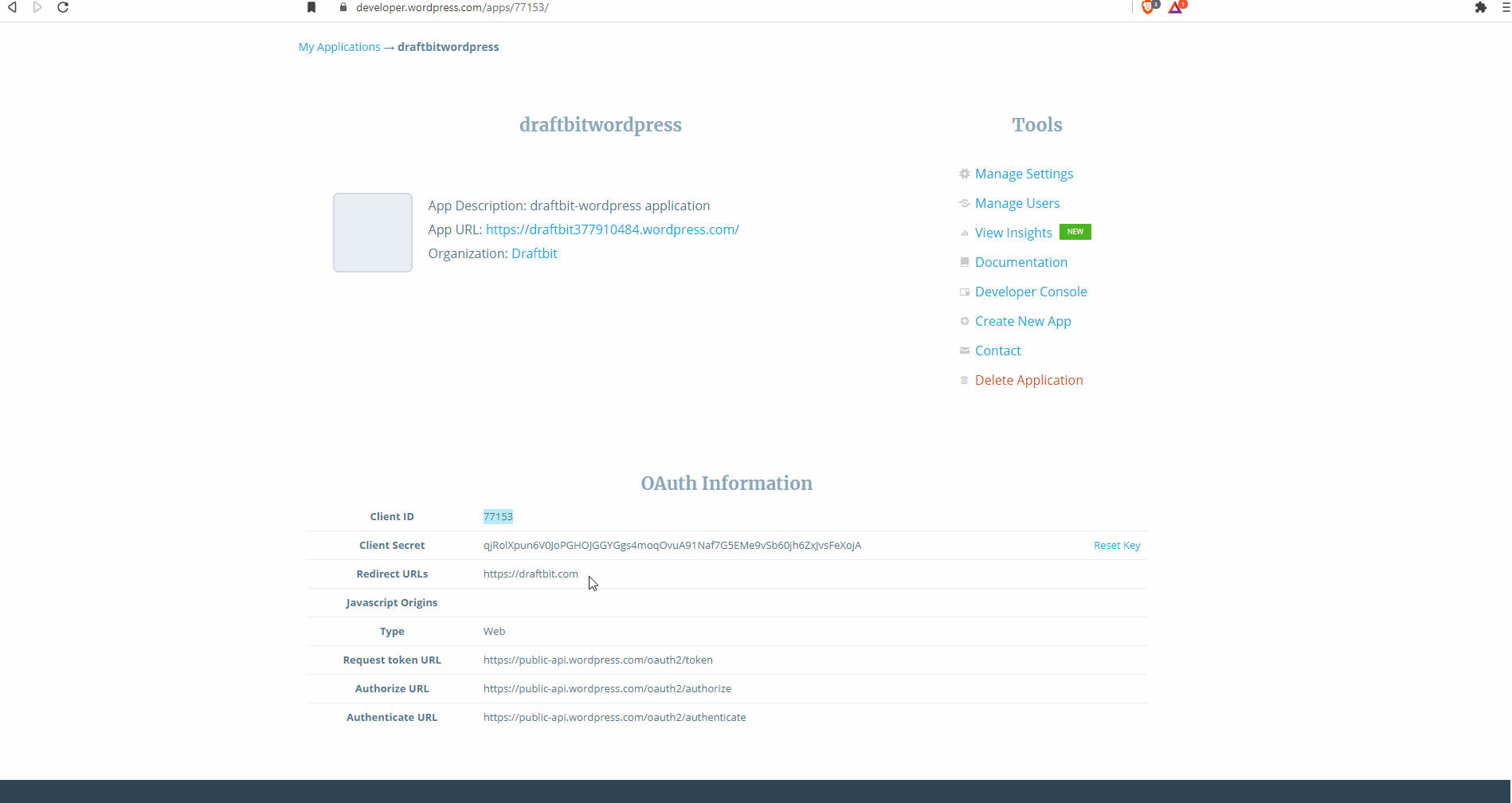Click the Redirect URL https://draftbit.com
This screenshot has height=803, width=1512.
531,574
